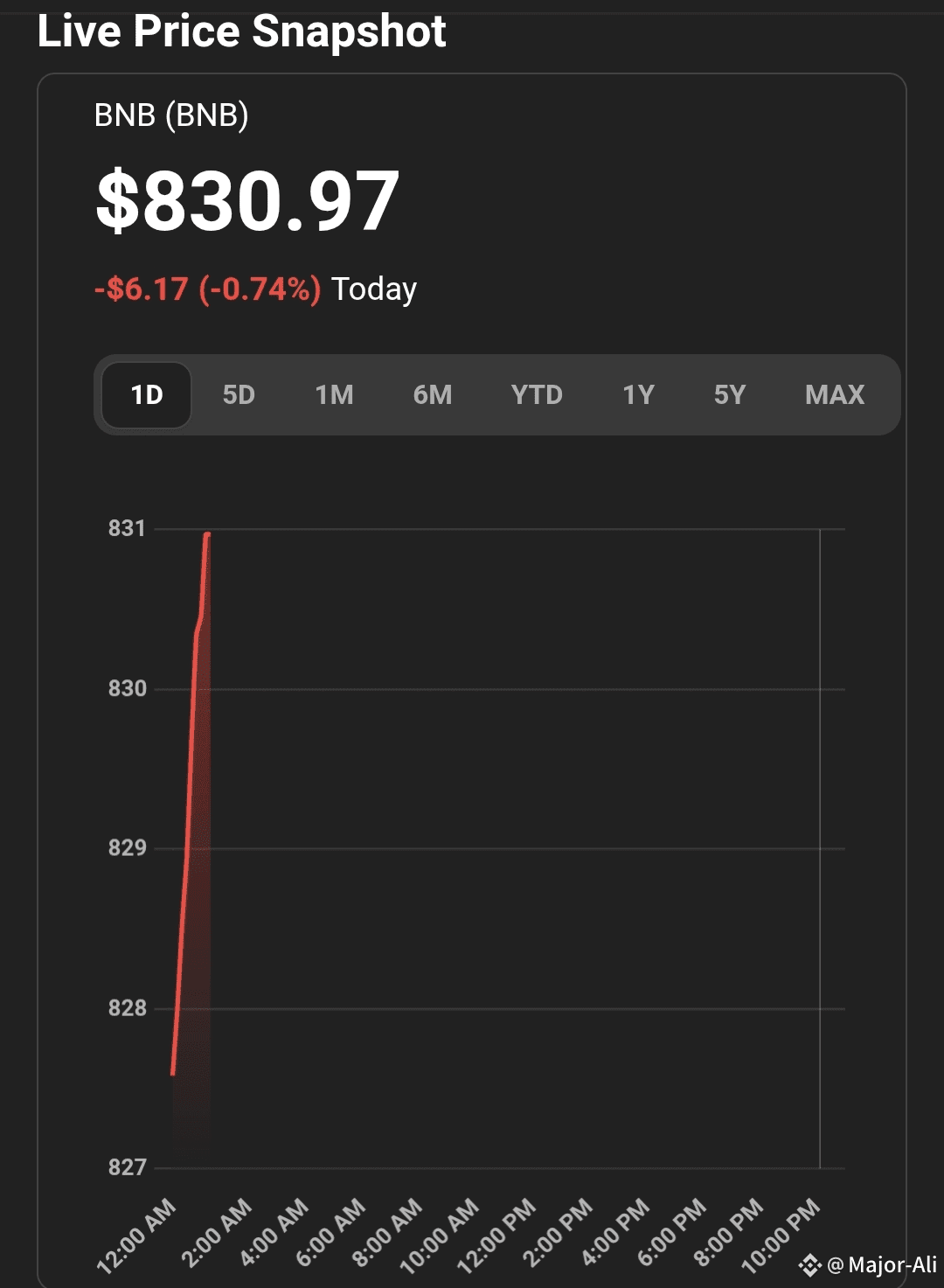Select the 1Y range tab

coord(639,395)
